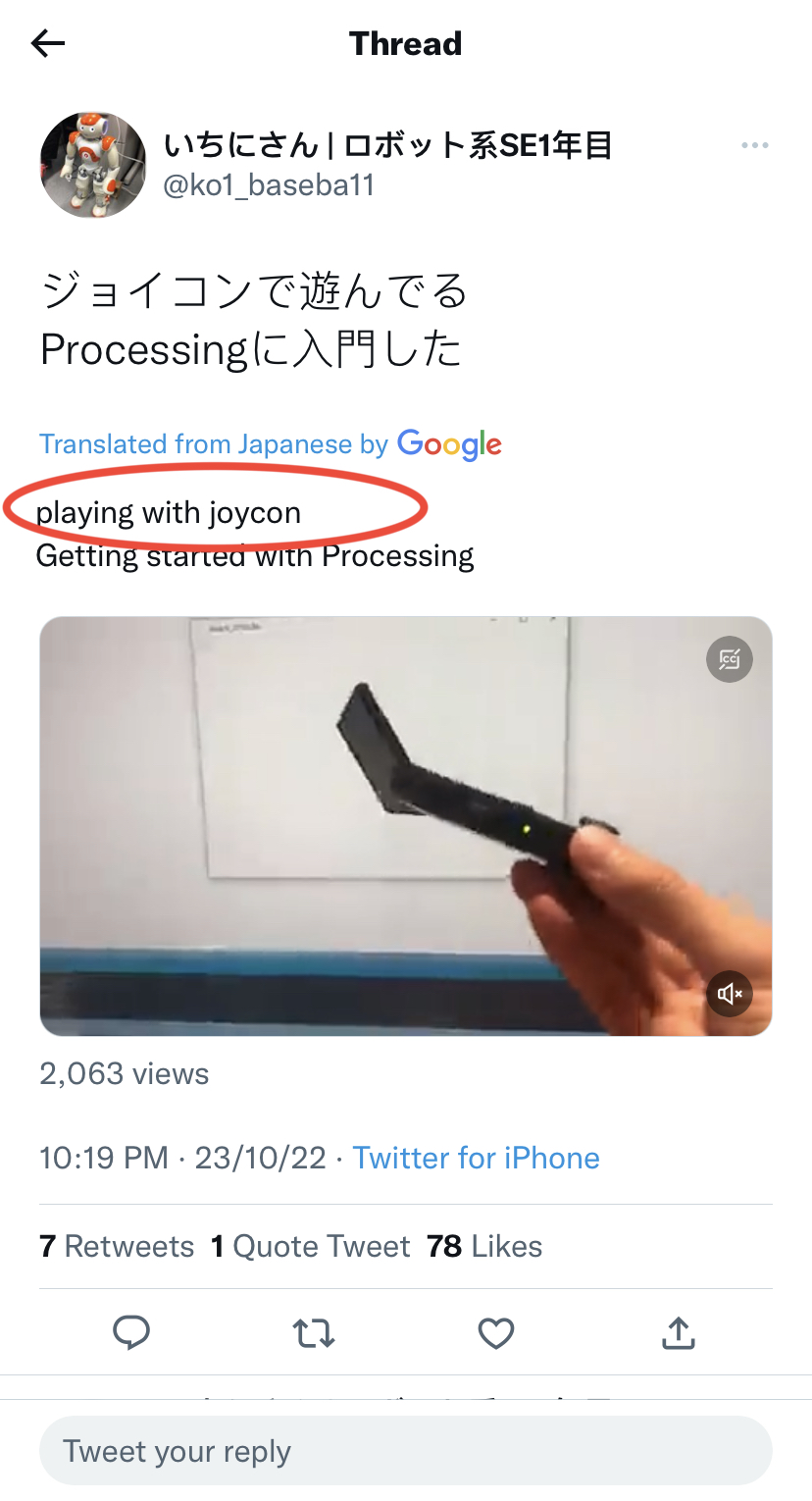This screenshot has width=812, height=1501.
Task: Open @ko1_baseba11 username handle
Action: [x=269, y=185]
